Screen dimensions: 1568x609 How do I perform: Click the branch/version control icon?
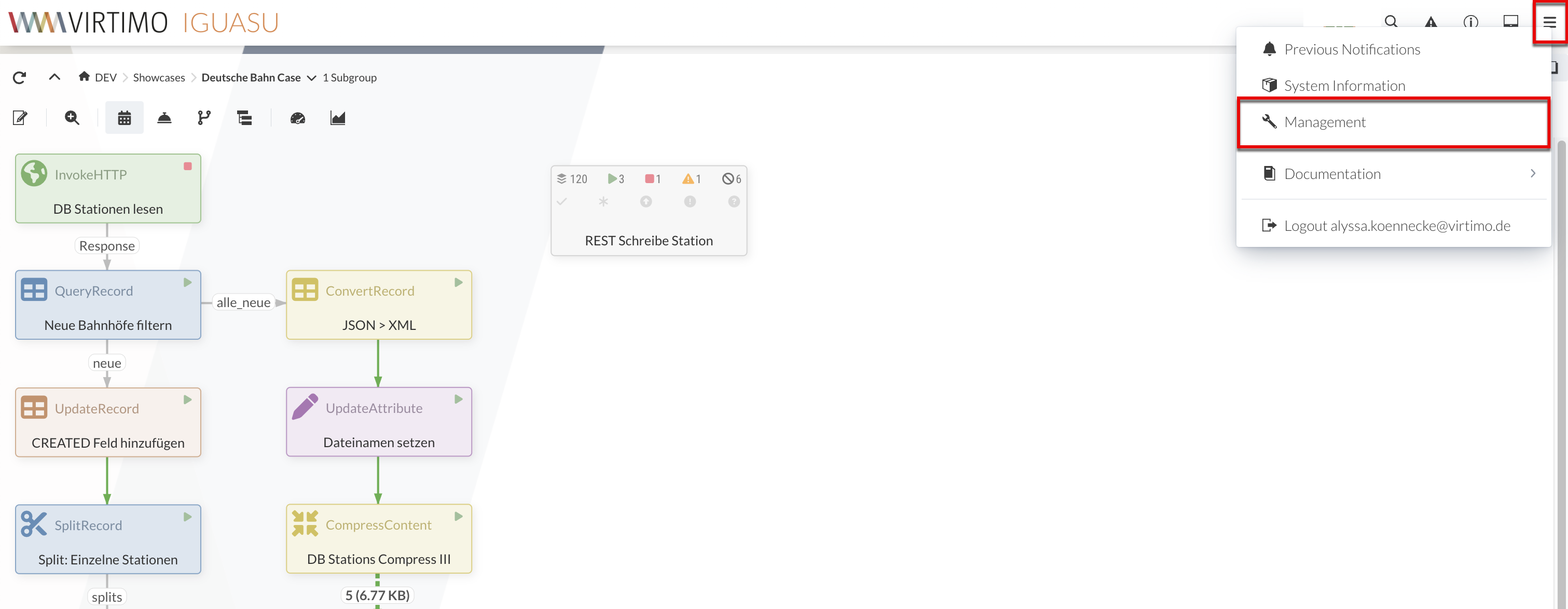204,118
